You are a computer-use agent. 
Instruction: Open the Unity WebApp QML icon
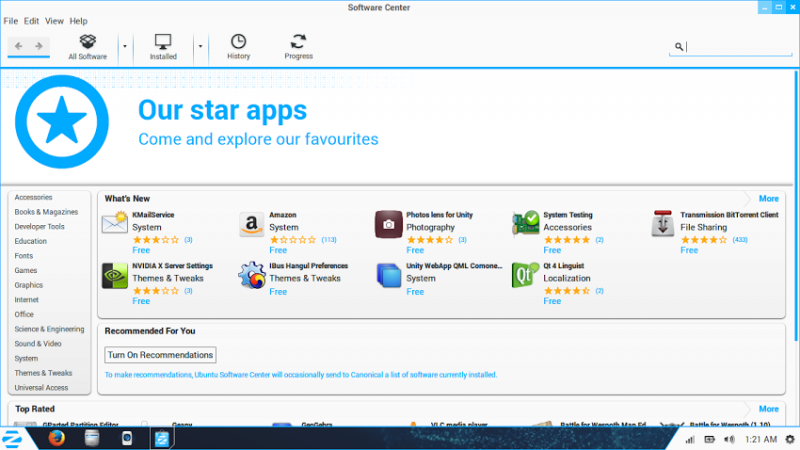(x=388, y=276)
